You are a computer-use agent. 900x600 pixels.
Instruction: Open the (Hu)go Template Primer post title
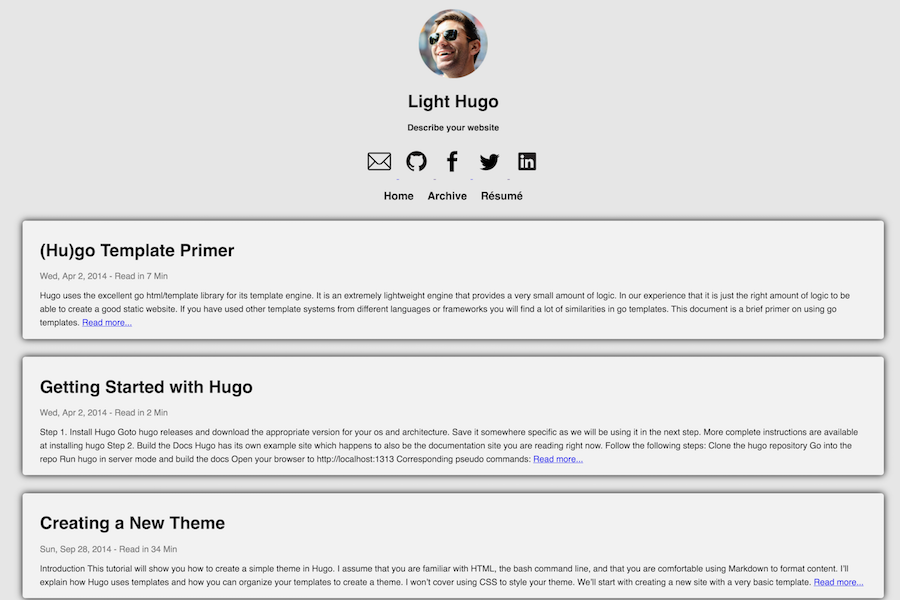(x=137, y=250)
